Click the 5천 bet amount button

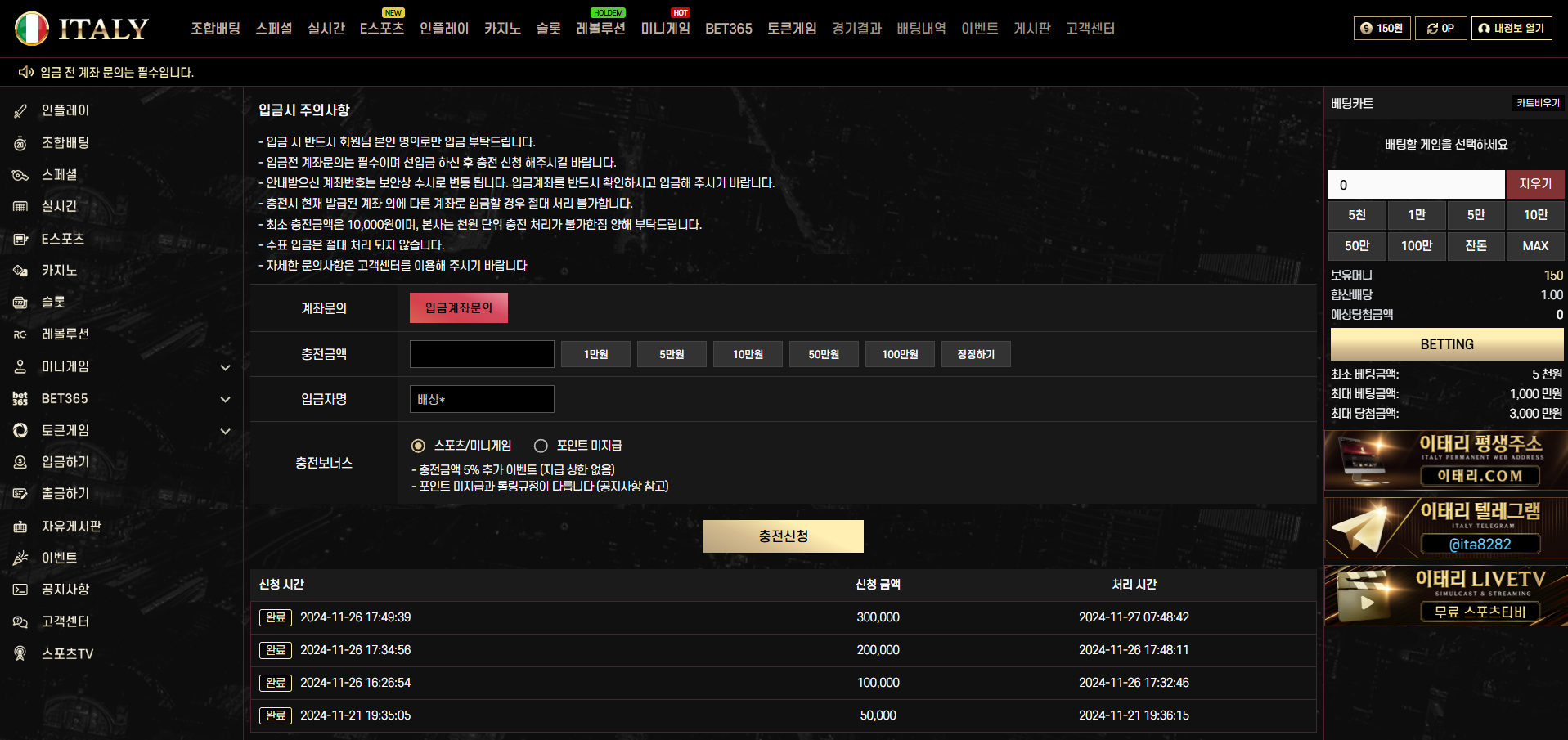pyautogui.click(x=1357, y=215)
